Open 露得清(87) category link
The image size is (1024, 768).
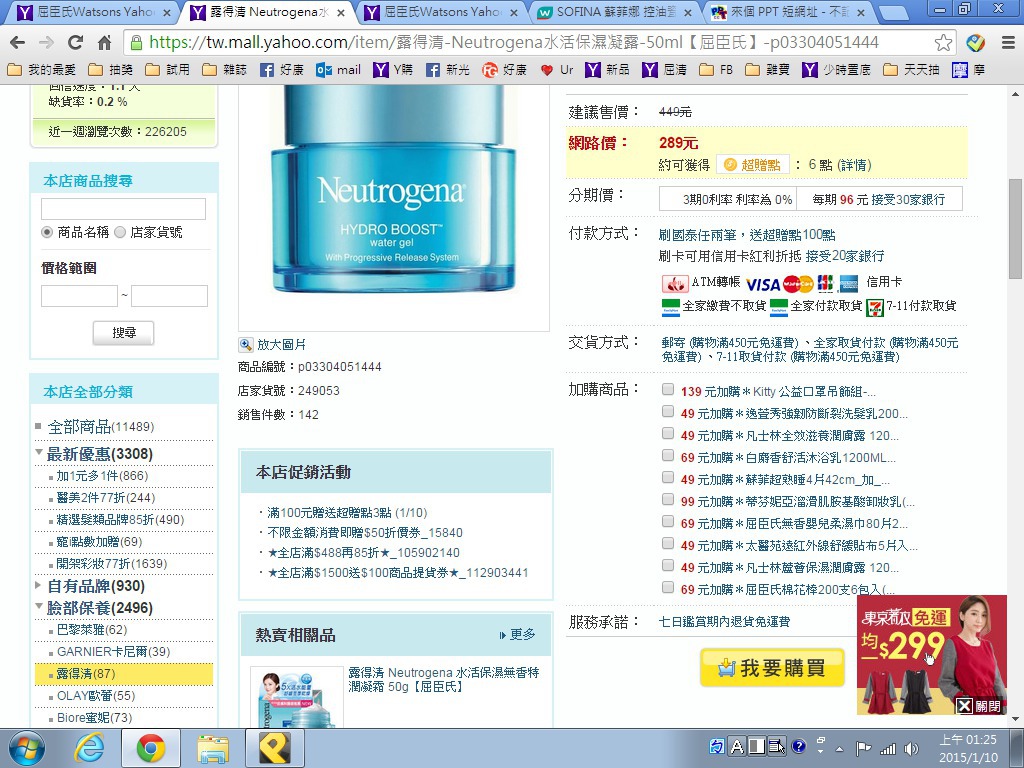pyautogui.click(x=86, y=673)
